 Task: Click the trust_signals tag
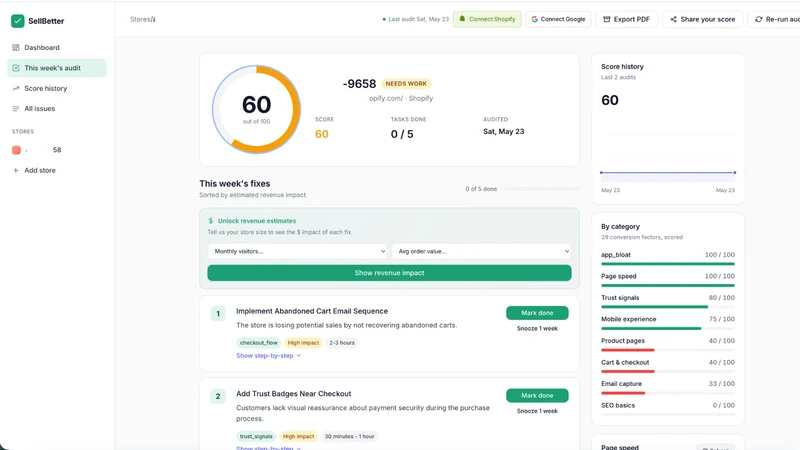coord(256,436)
